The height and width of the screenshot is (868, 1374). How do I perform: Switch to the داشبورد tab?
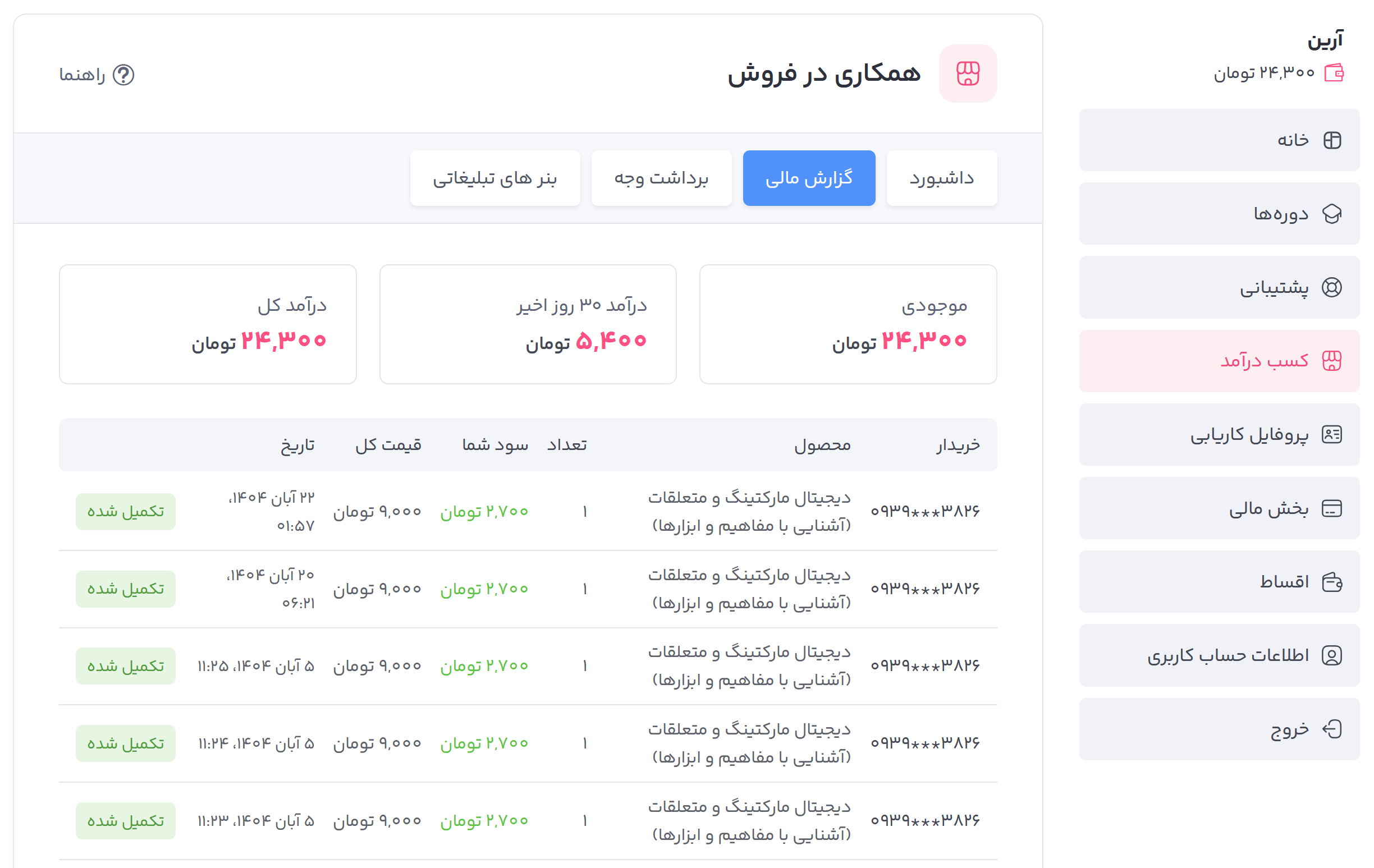coord(941,178)
